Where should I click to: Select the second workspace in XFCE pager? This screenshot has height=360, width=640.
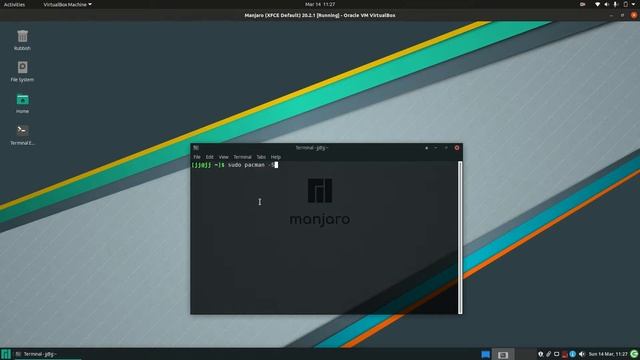(503, 354)
